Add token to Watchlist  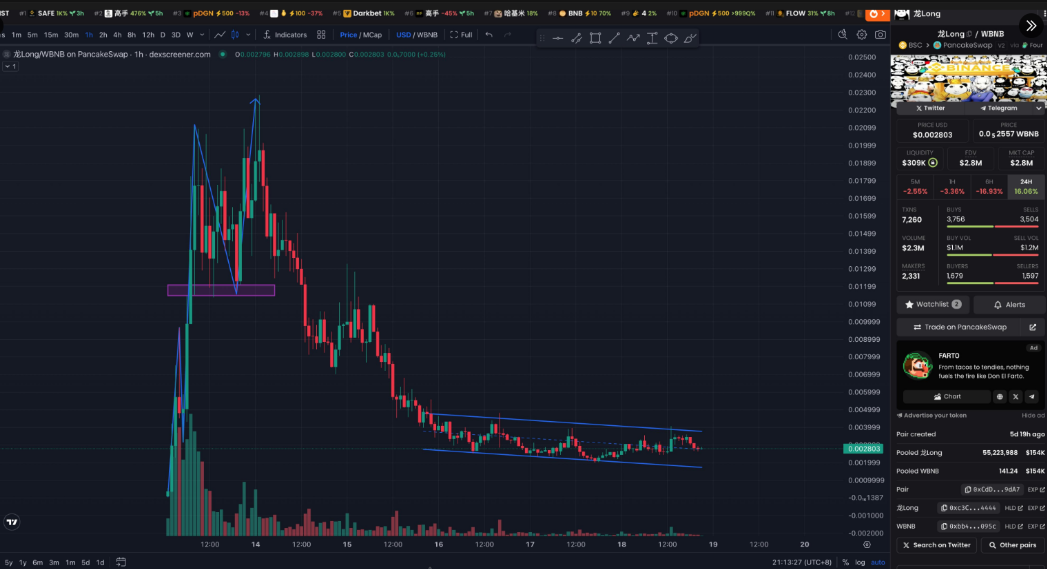pos(932,304)
